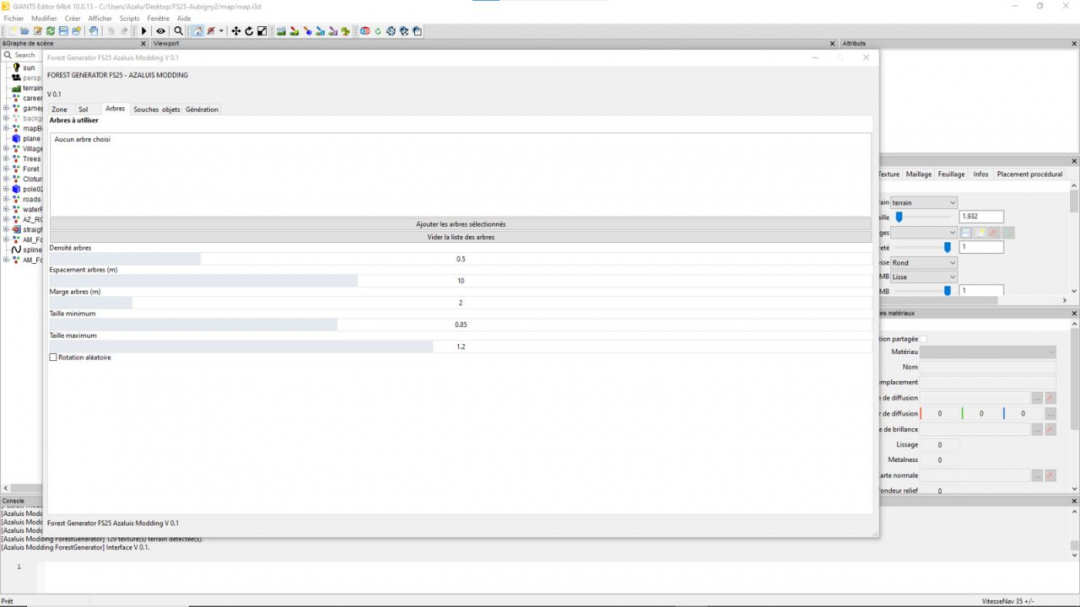Click the eye visibility toolbar icon
Image resolution: width=1080 pixels, height=607 pixels.
(160, 31)
